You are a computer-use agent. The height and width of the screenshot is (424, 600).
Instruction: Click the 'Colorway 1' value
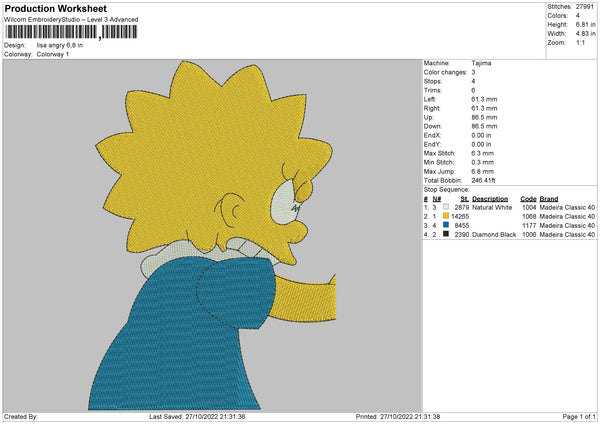(53, 54)
